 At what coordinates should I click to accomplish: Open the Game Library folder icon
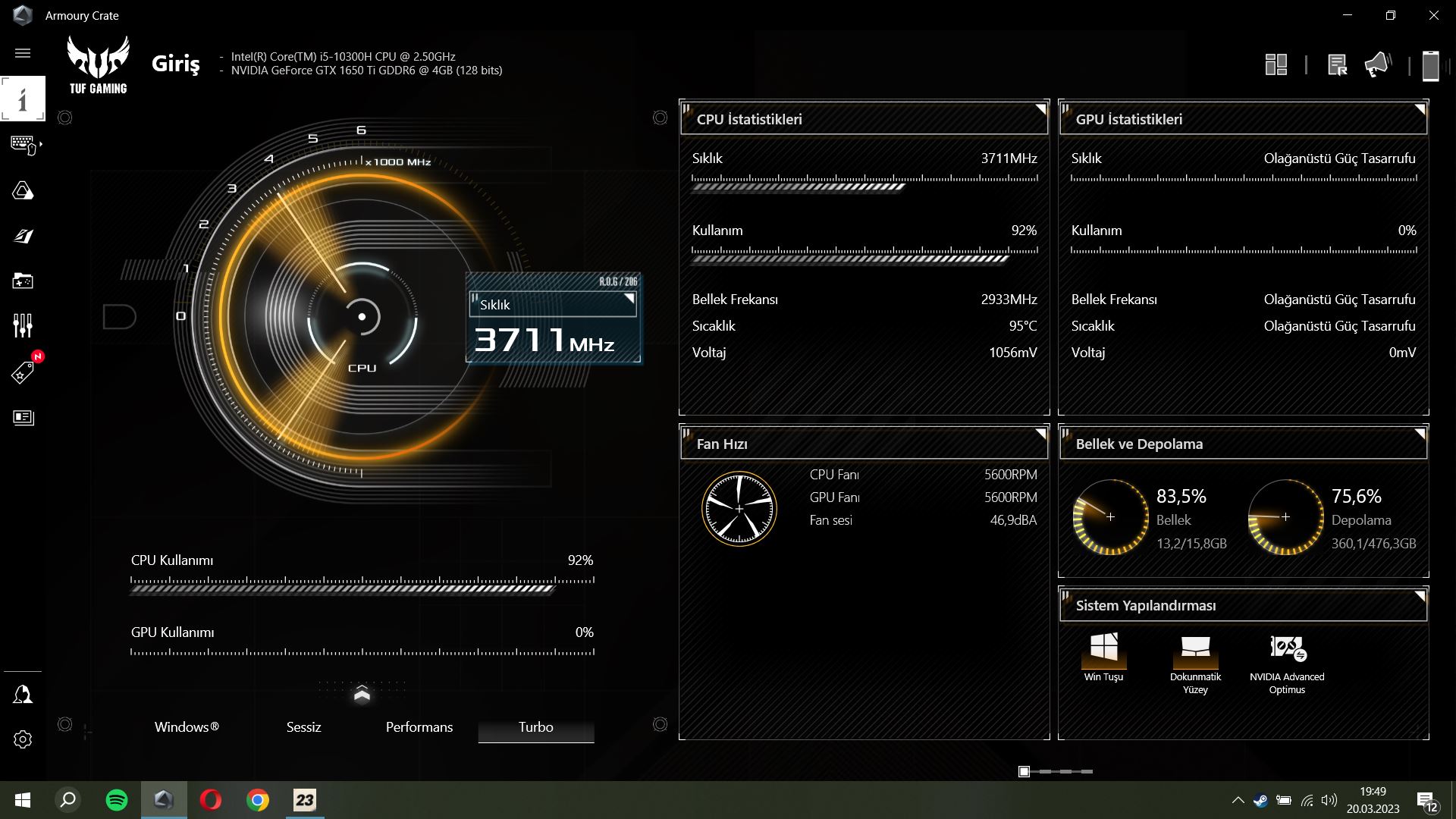click(x=23, y=281)
